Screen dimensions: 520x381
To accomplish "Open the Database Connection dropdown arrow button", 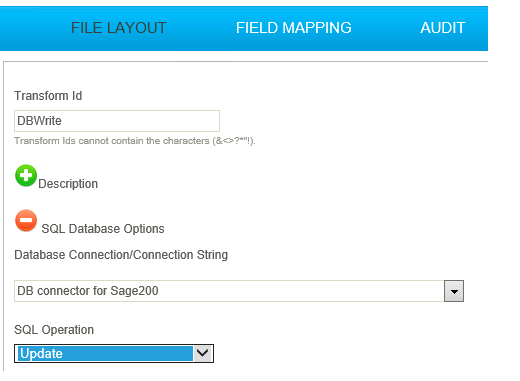I will (454, 291).
